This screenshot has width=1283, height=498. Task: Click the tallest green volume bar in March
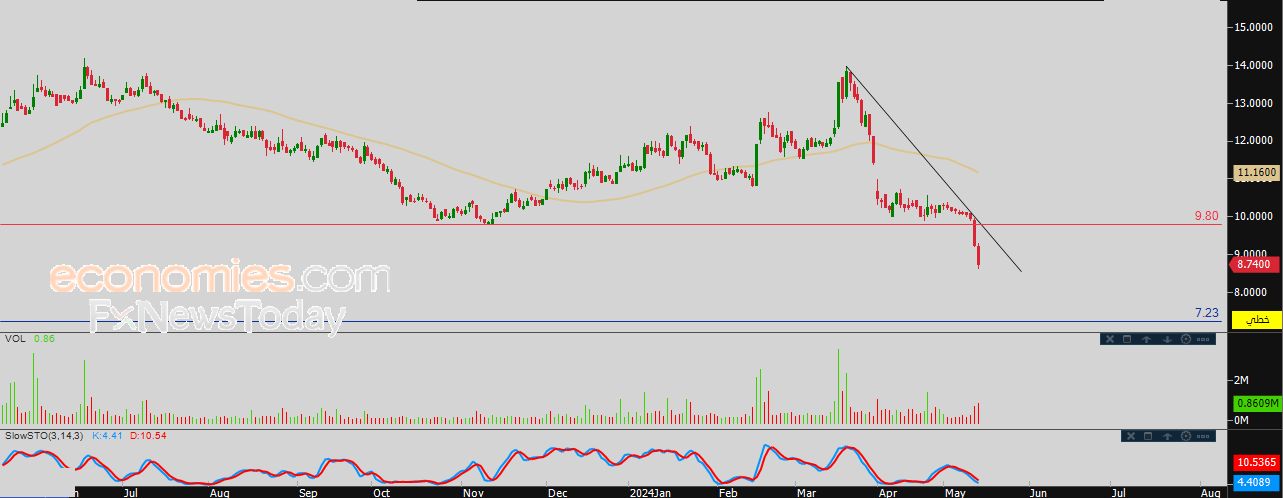coord(838,386)
